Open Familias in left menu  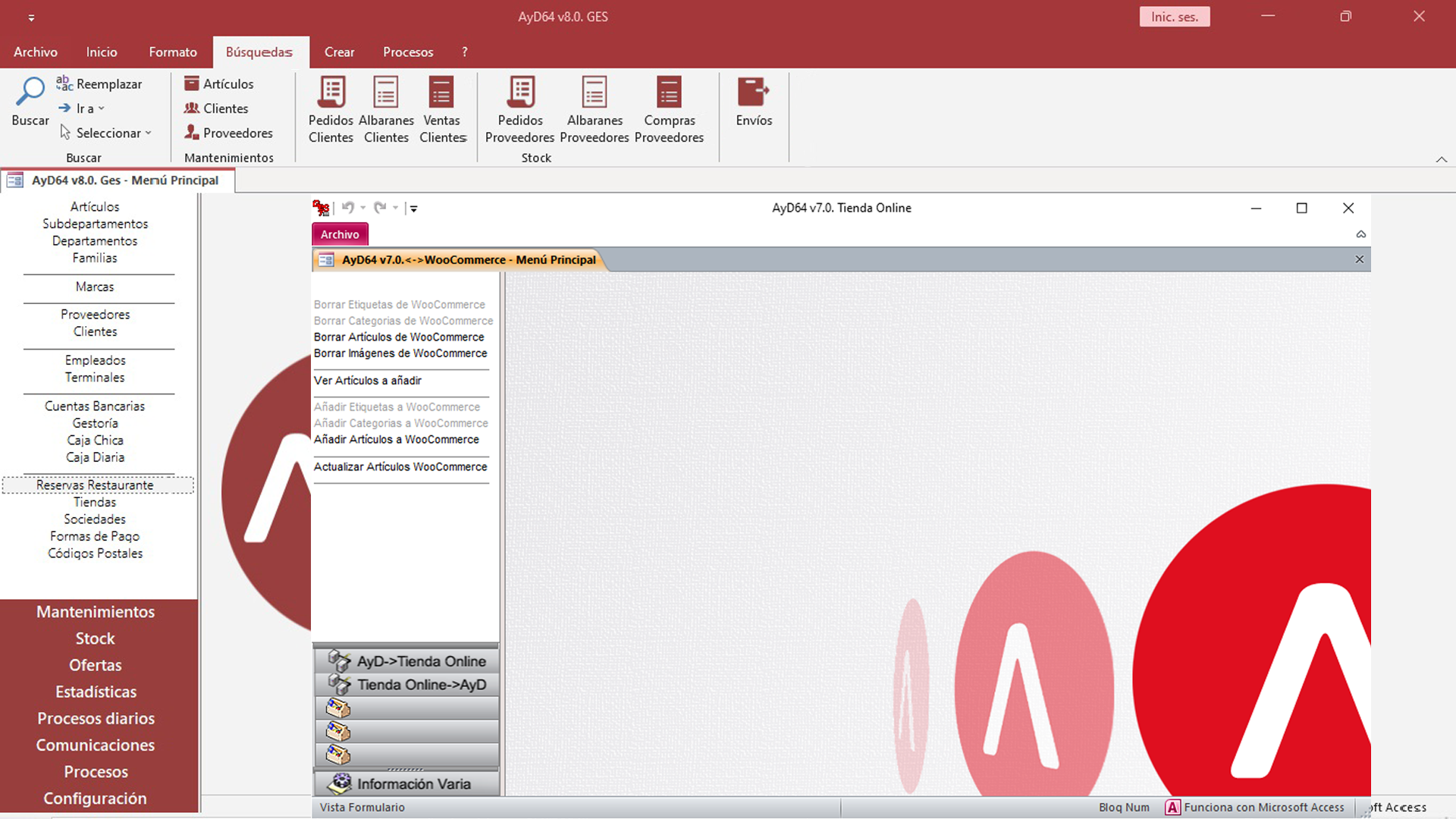click(95, 258)
